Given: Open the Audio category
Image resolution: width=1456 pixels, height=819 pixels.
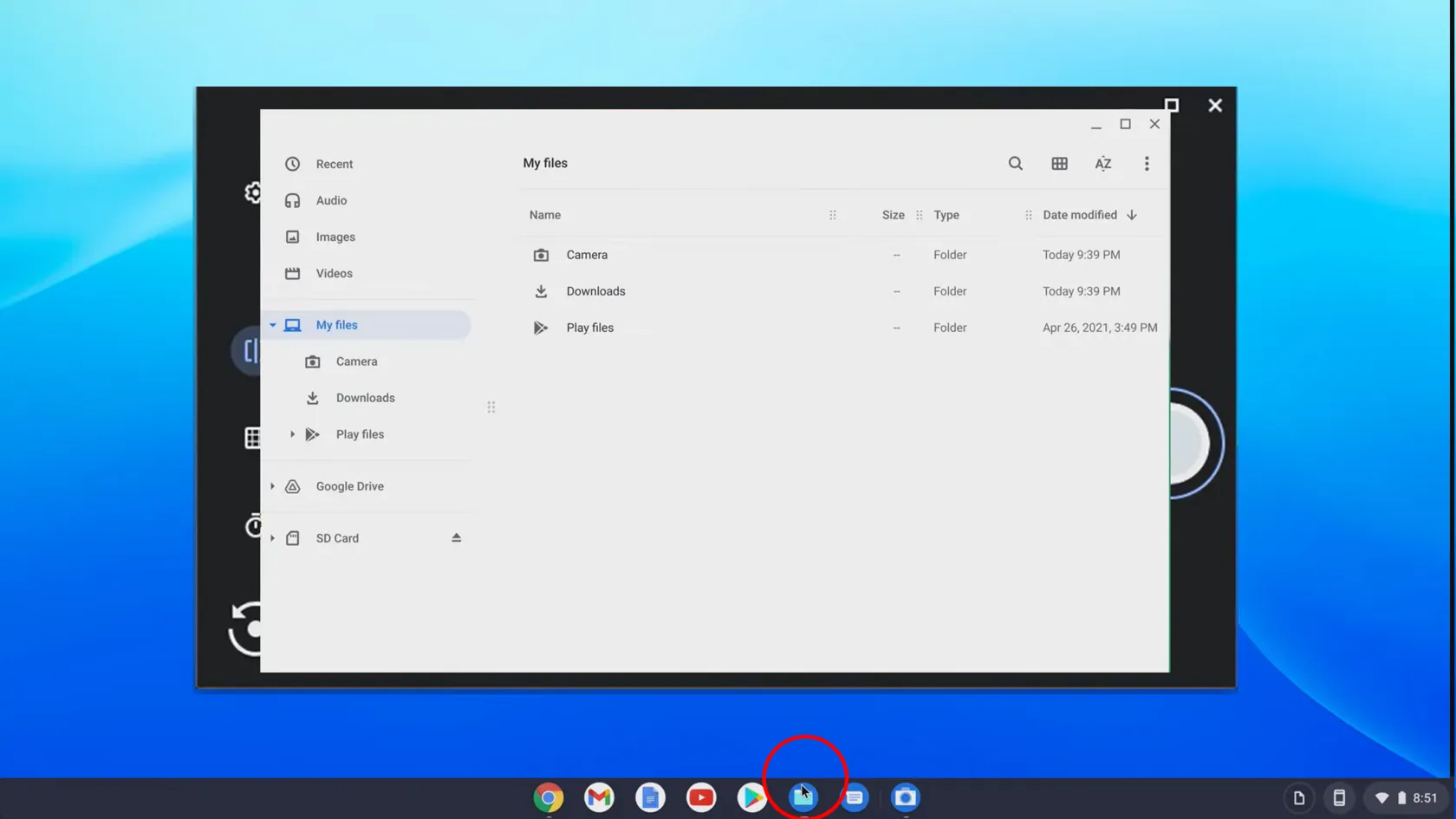Looking at the screenshot, I should 331,201.
